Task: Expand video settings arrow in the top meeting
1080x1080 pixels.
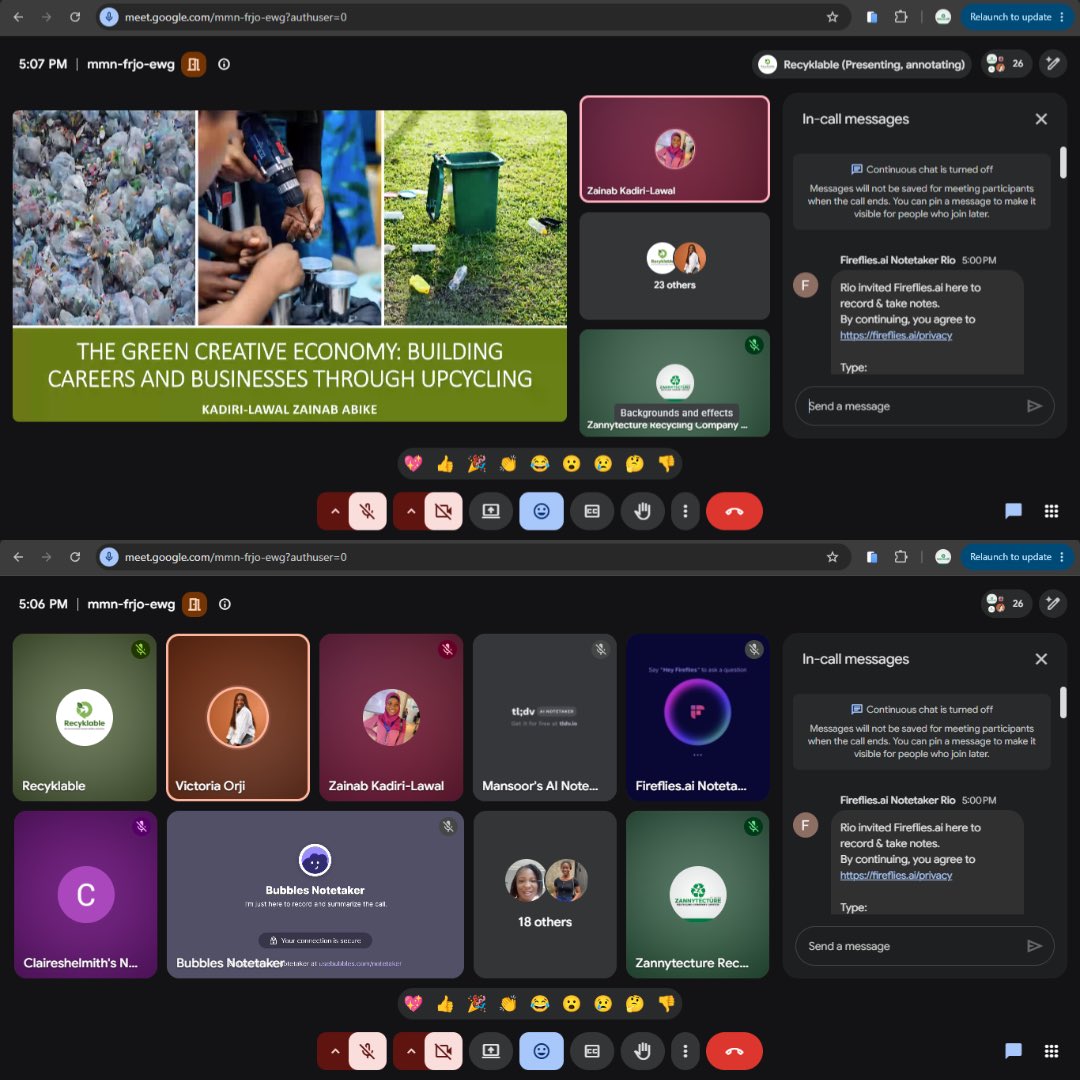Action: (x=411, y=511)
